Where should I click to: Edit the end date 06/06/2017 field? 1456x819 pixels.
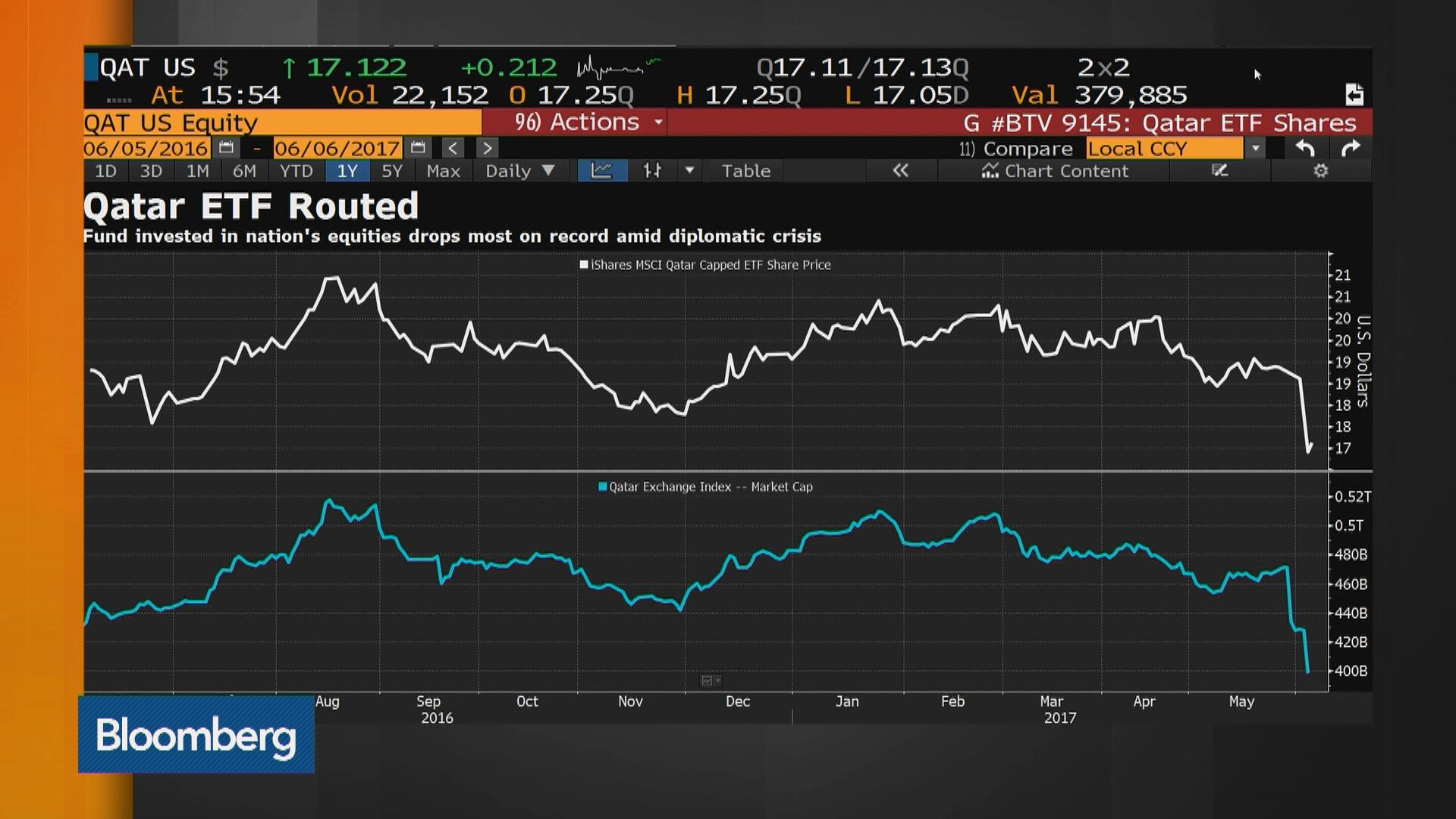point(337,148)
